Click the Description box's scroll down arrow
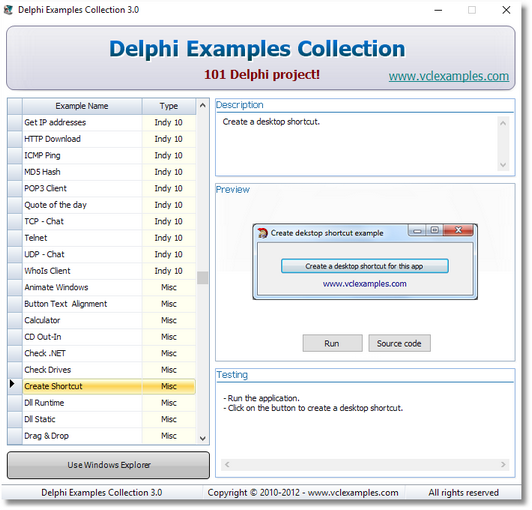 point(503,165)
